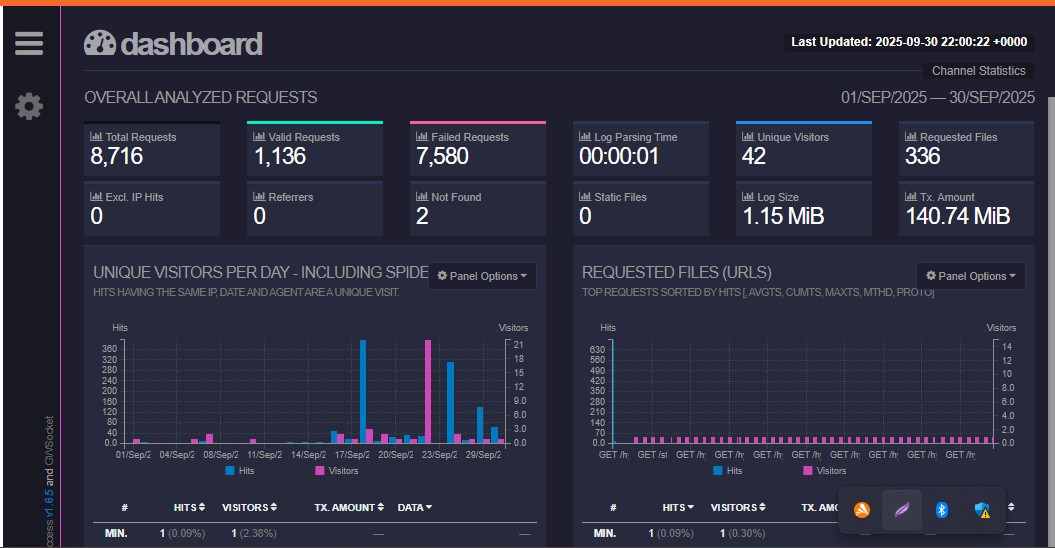Open Panel Options for Requested Files panel
The height and width of the screenshot is (548, 1055).
coord(970,276)
